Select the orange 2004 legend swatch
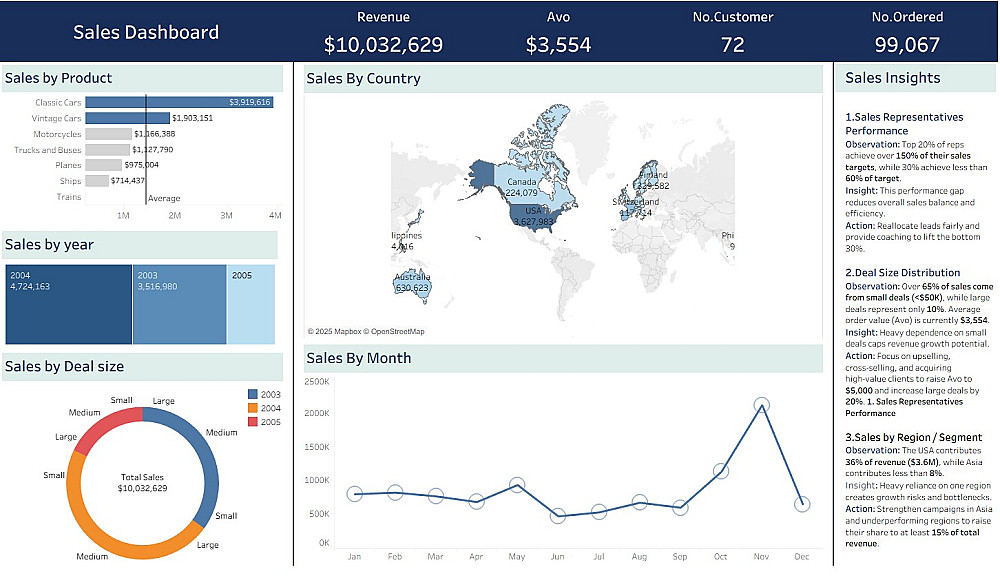Screen dimensions: 1000x578 (x=252, y=408)
